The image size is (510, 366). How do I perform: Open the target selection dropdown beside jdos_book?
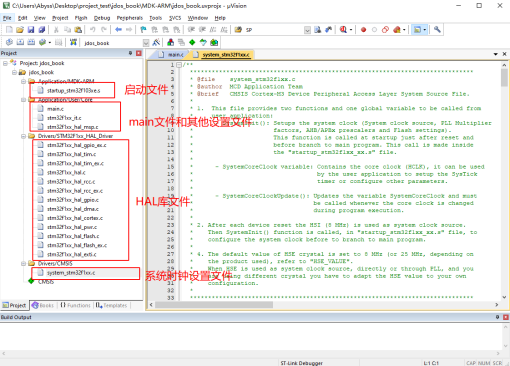coord(146,43)
